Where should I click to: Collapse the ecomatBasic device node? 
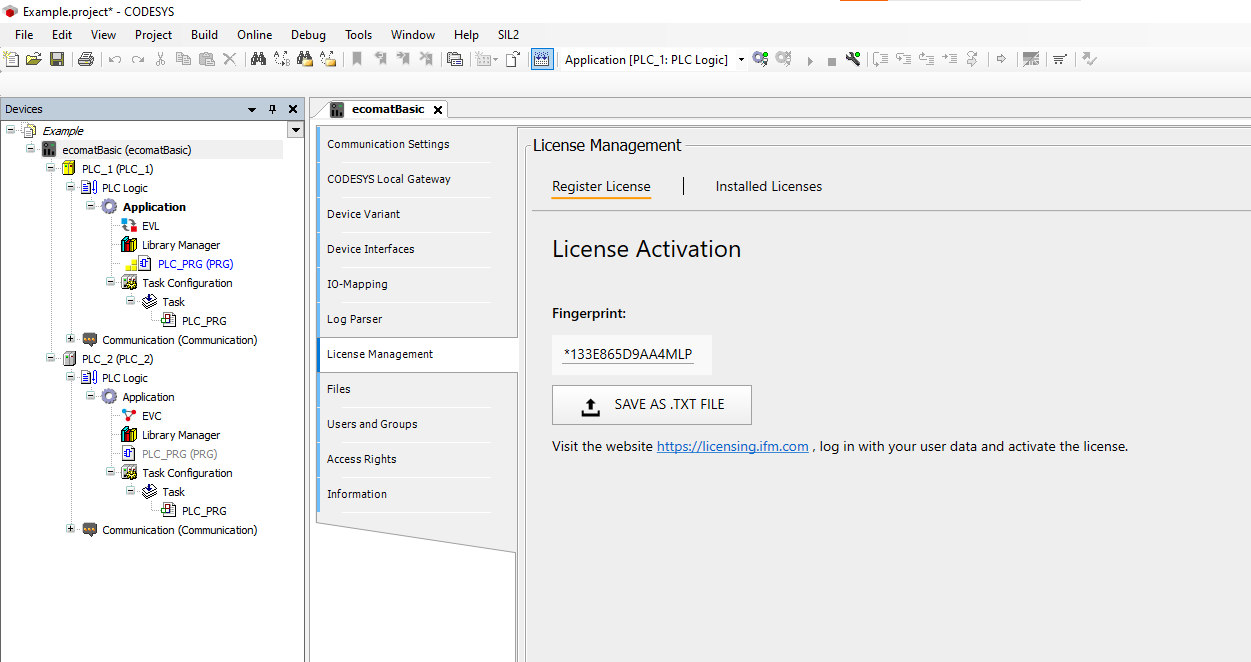coord(30,149)
